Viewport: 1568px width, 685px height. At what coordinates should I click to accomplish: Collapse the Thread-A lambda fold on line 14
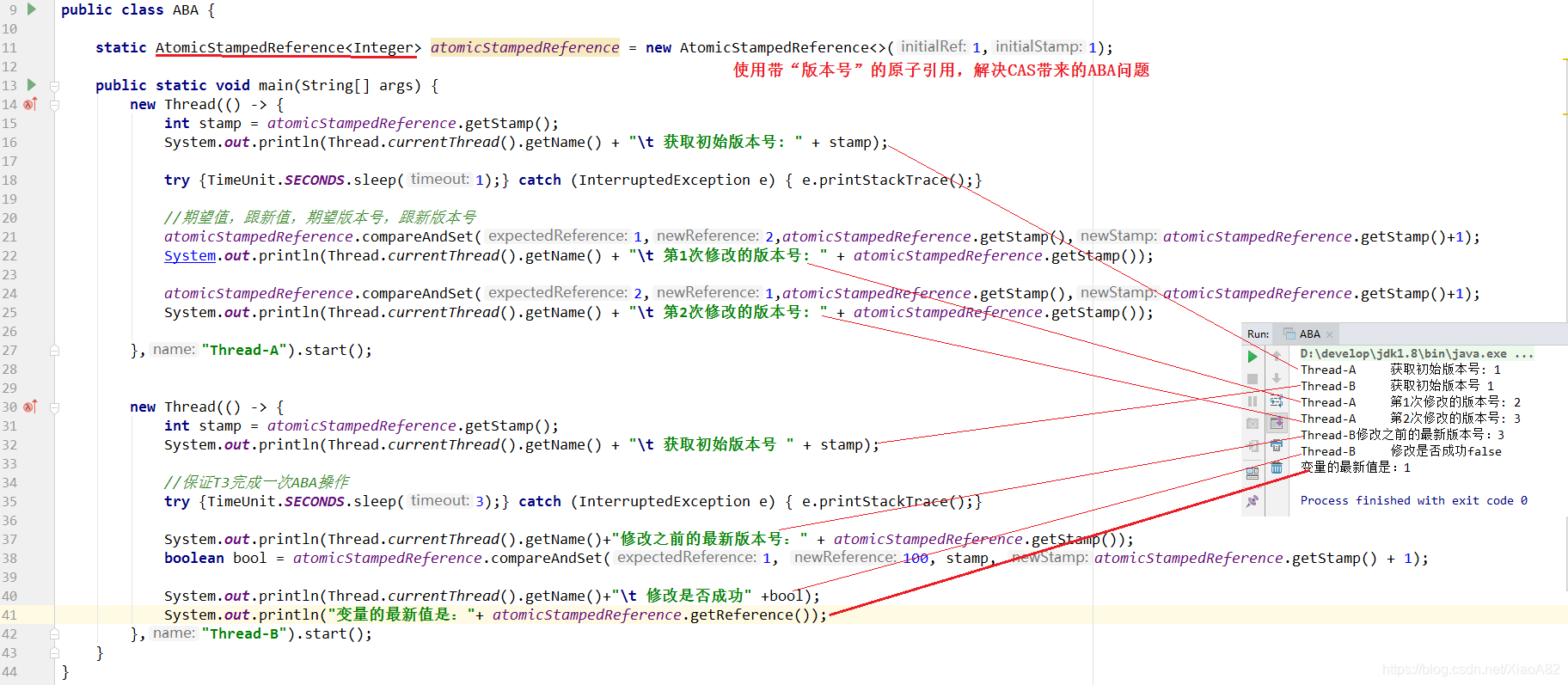click(54, 105)
